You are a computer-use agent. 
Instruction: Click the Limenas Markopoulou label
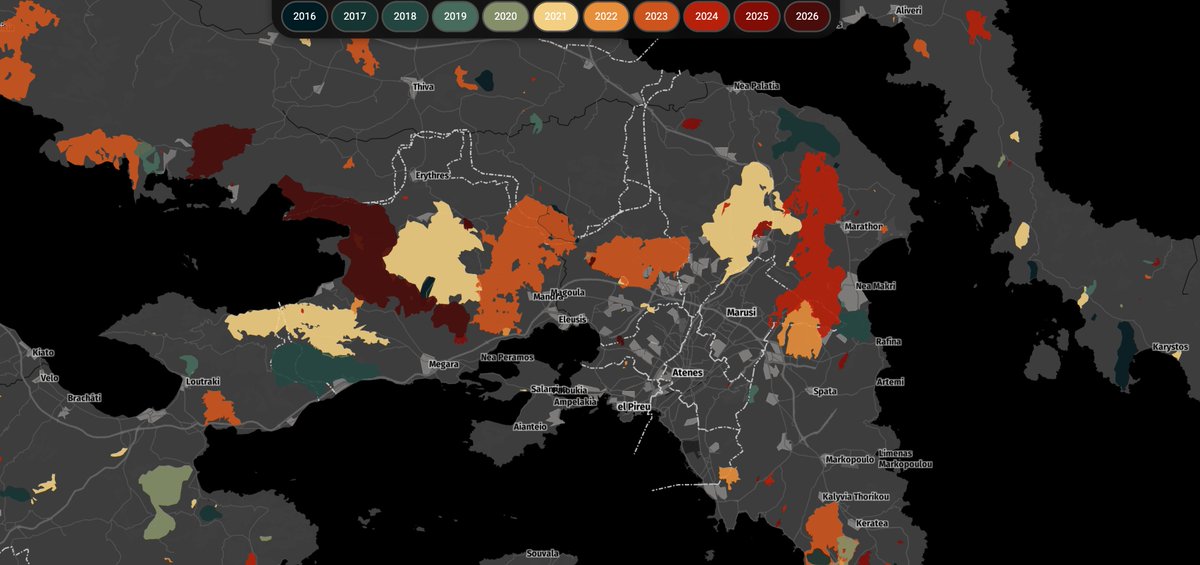(905, 459)
